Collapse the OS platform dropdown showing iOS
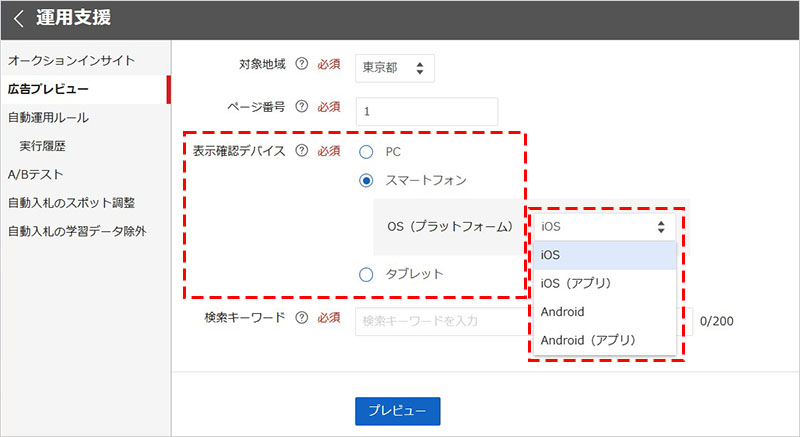This screenshot has width=800, height=437. pos(602,226)
